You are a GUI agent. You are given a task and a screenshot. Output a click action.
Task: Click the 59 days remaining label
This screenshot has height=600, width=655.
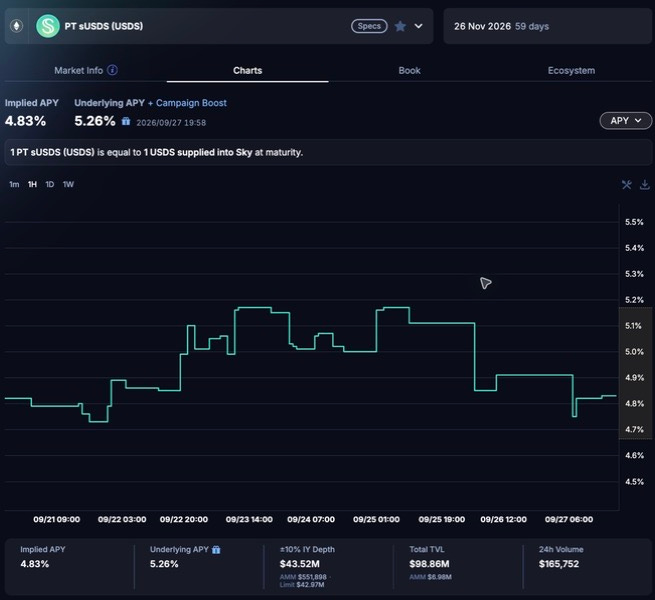pyautogui.click(x=532, y=26)
